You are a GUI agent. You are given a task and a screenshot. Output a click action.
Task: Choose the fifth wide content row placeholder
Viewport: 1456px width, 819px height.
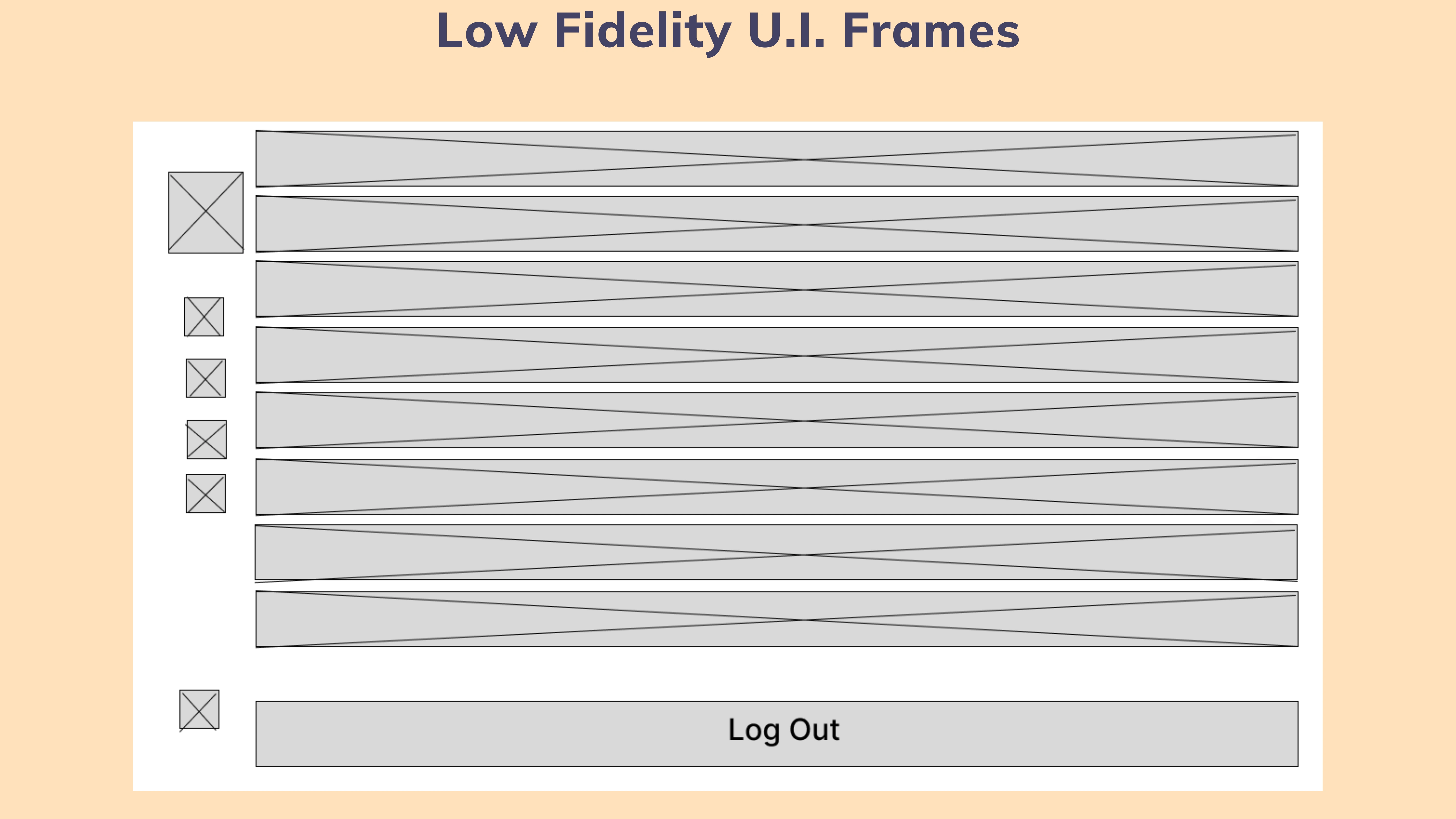click(777, 420)
